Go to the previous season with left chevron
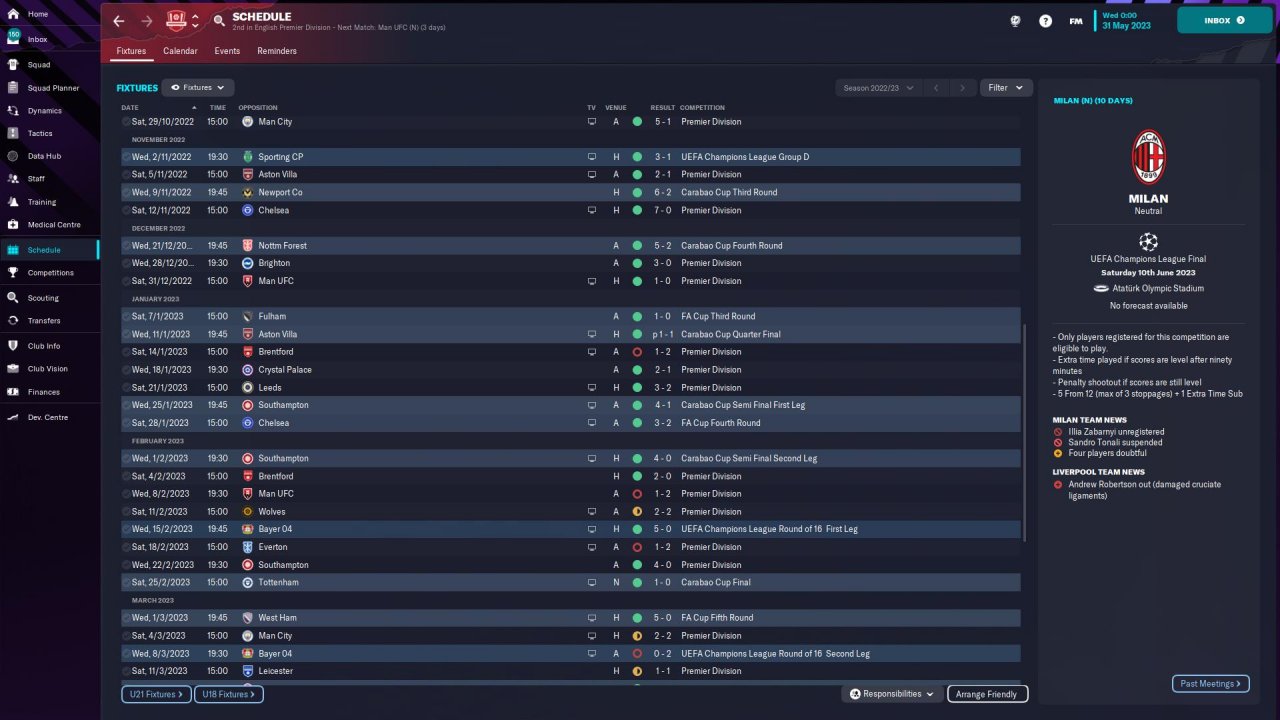1280x720 pixels. click(936, 88)
